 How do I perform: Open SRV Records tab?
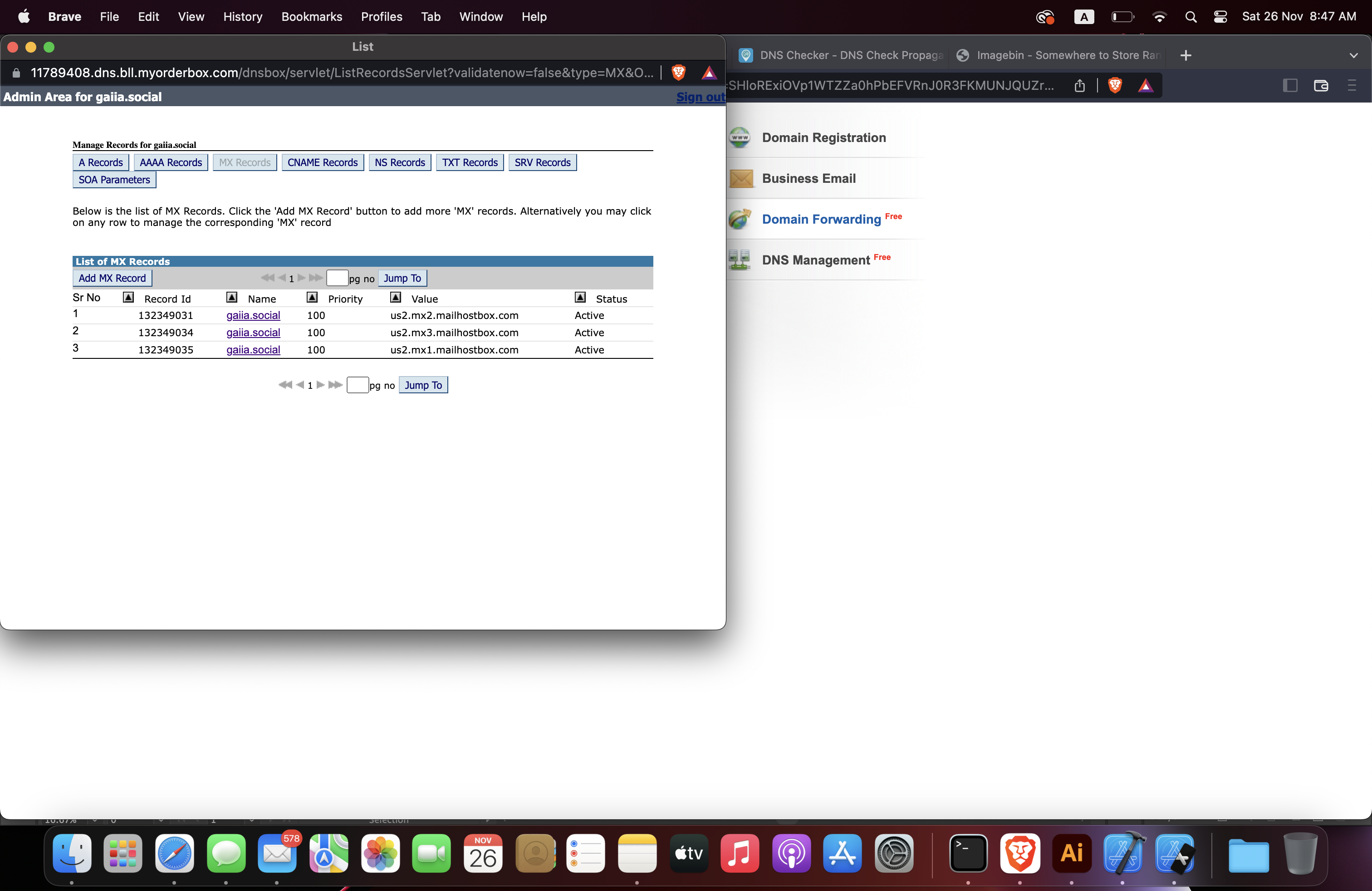coord(543,162)
